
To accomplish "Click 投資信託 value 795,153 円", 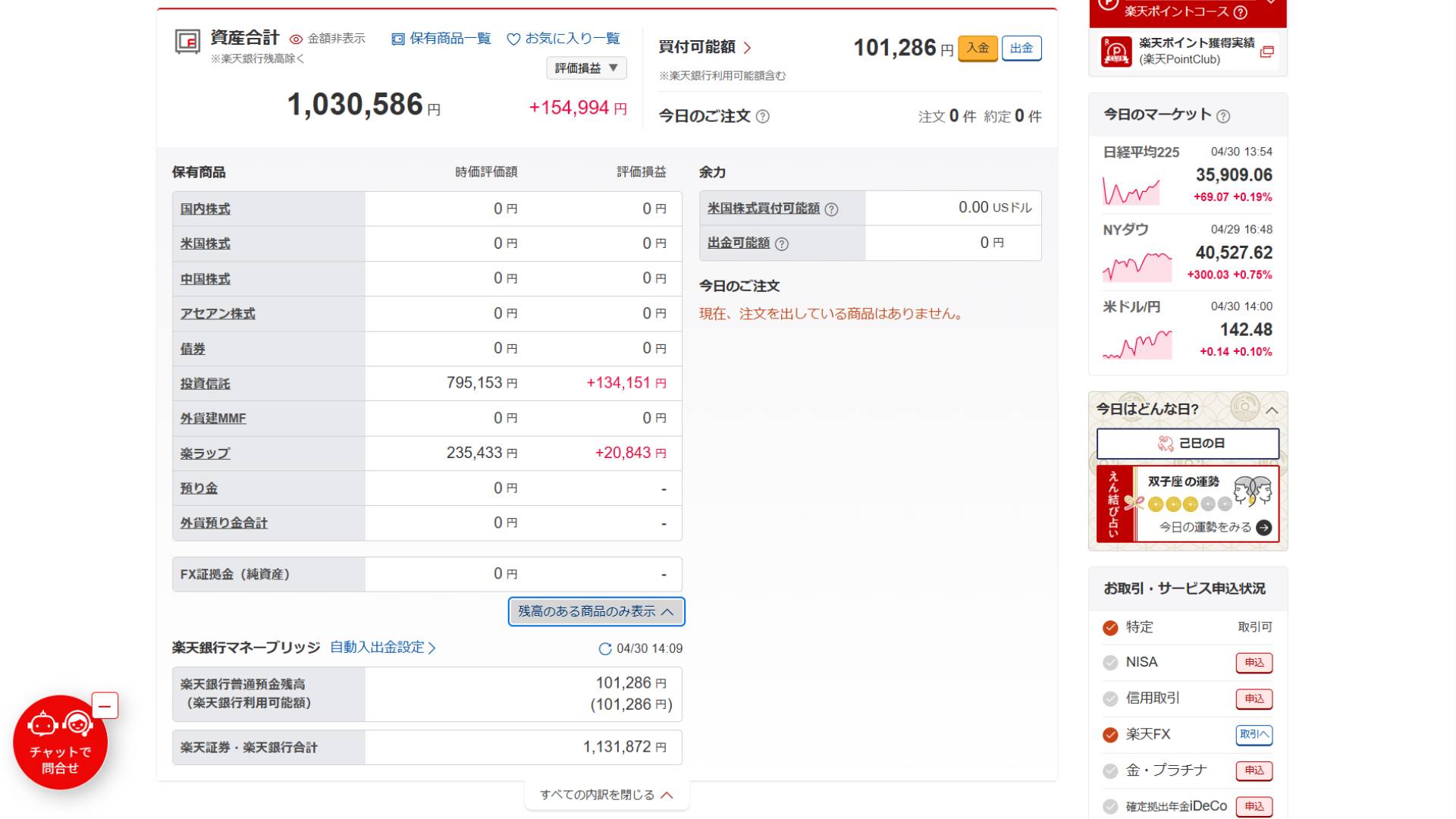I will (482, 384).
